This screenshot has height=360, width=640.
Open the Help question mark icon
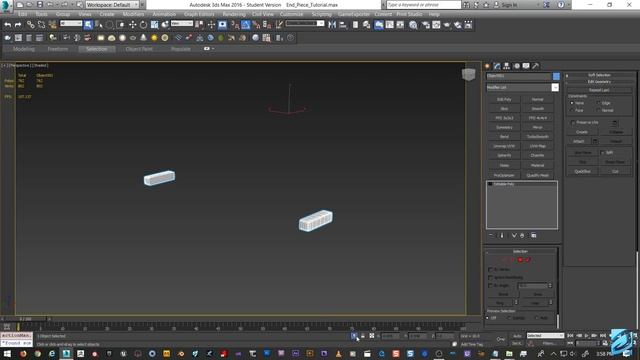pyautogui.click(x=561, y=5)
